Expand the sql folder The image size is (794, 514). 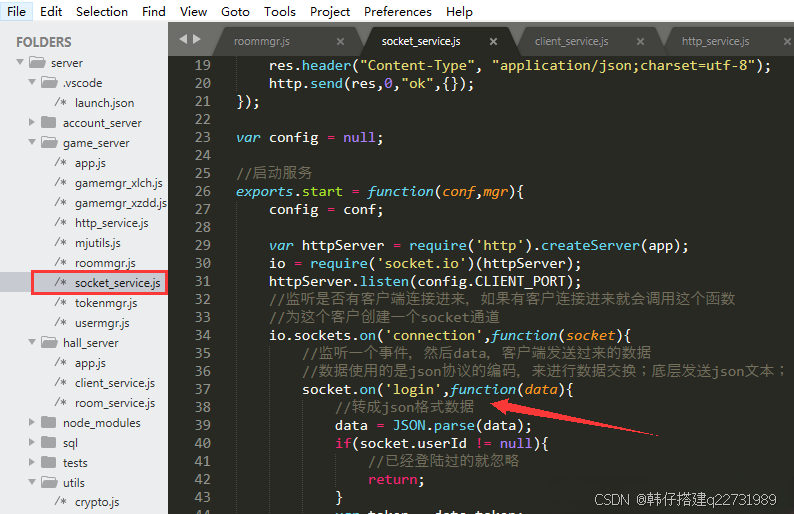[x=31, y=442]
